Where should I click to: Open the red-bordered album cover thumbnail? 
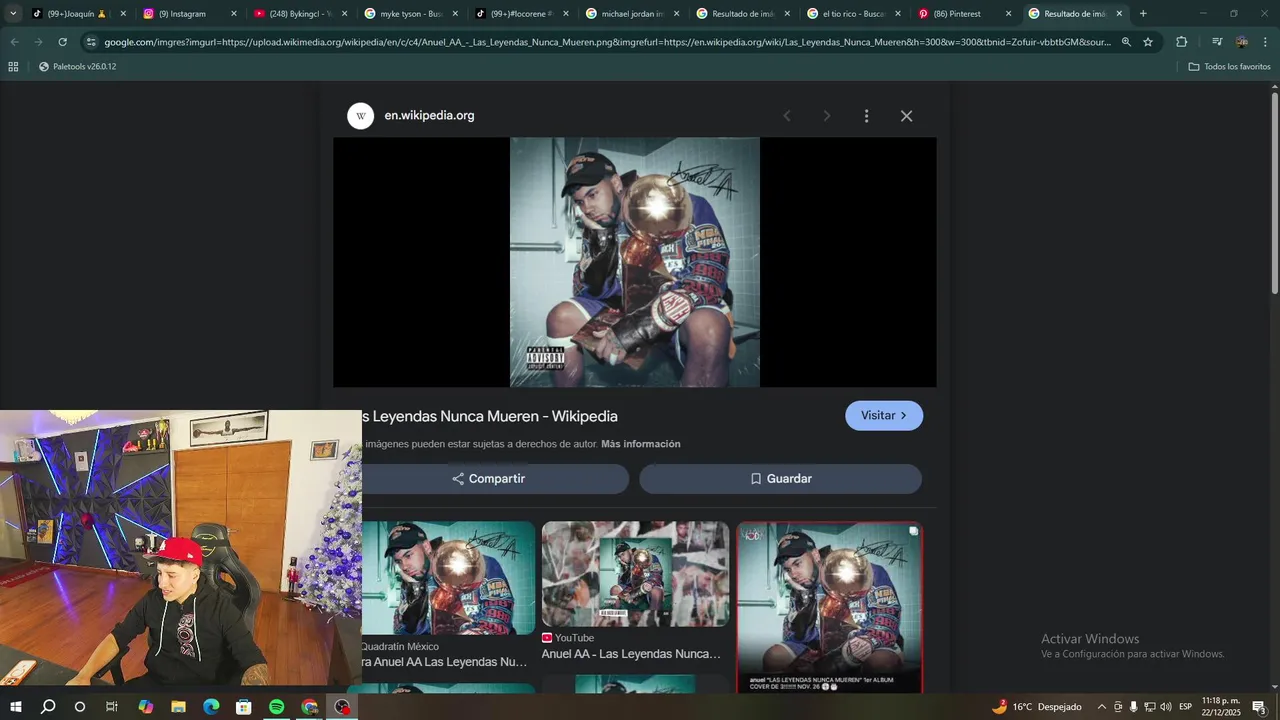[x=830, y=607]
